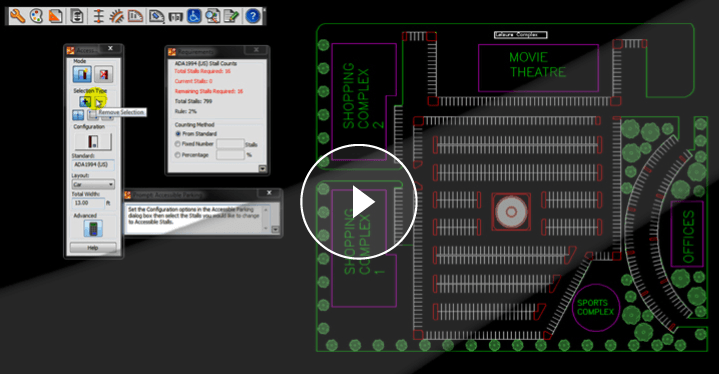Play the video overlay
The height and width of the screenshot is (374, 719).
pyautogui.click(x=359, y=202)
